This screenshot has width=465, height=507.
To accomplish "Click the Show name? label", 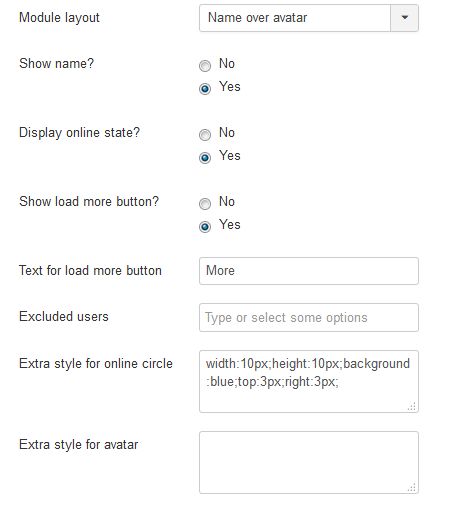I will 57,63.
